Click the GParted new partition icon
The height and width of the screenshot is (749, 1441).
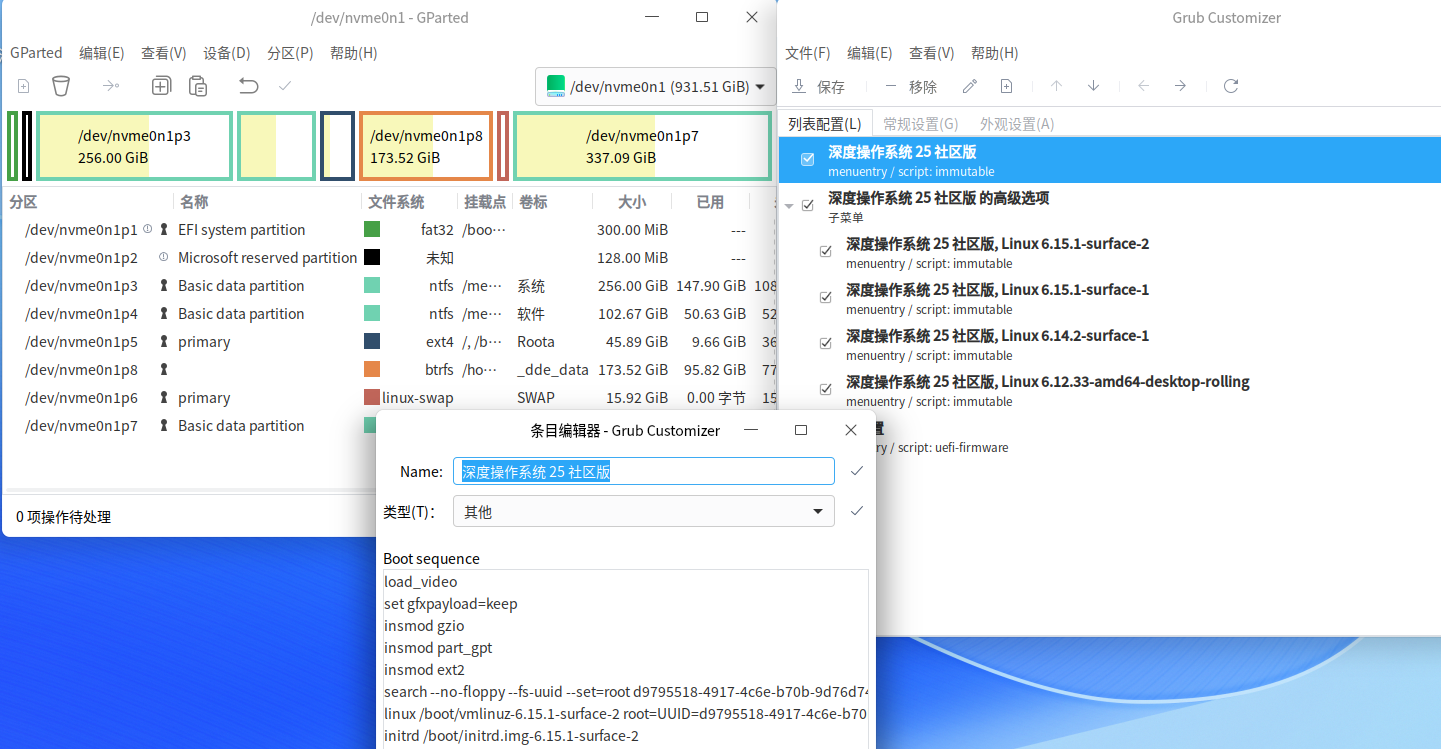coord(24,86)
